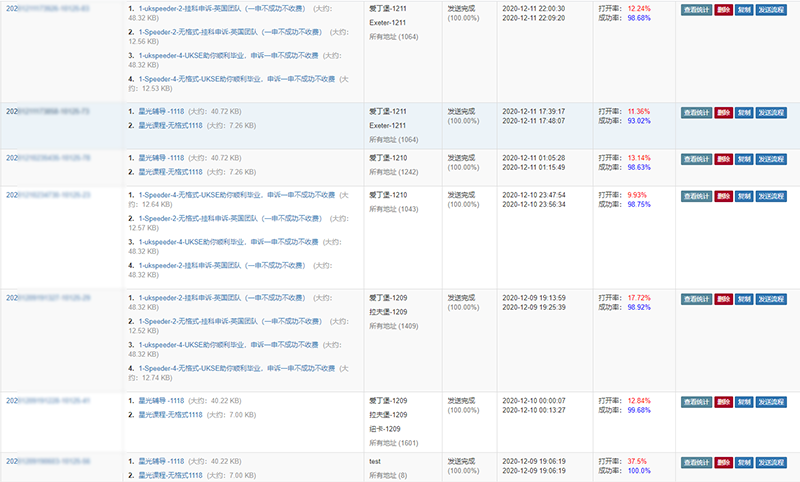This screenshot has width=800, height=482.
Task: Click 复制 for the 13.14% open-rate row
Action: coord(744,159)
